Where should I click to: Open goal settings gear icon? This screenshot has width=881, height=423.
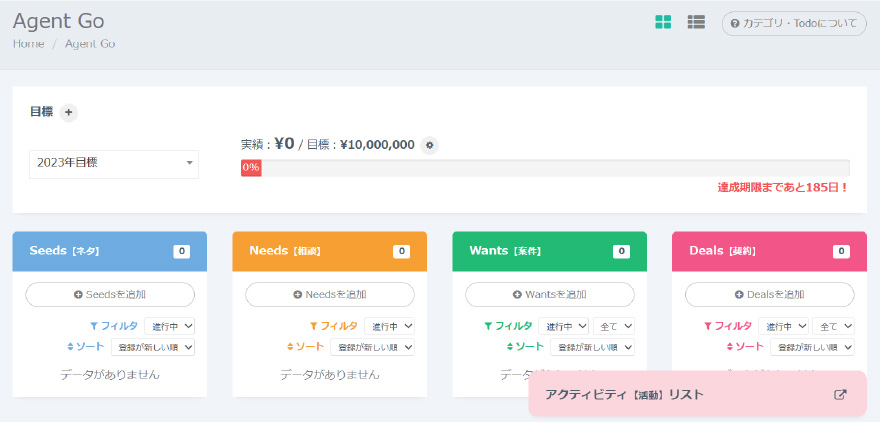click(430, 145)
